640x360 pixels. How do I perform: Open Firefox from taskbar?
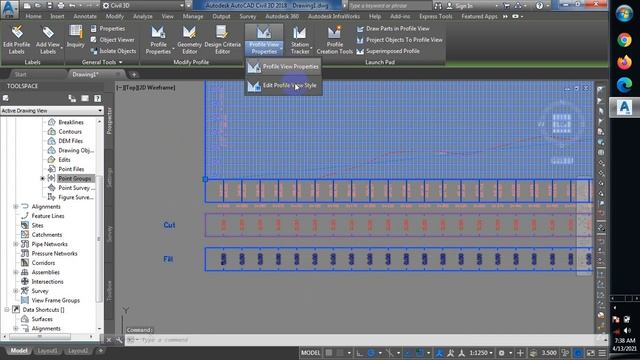(624, 62)
